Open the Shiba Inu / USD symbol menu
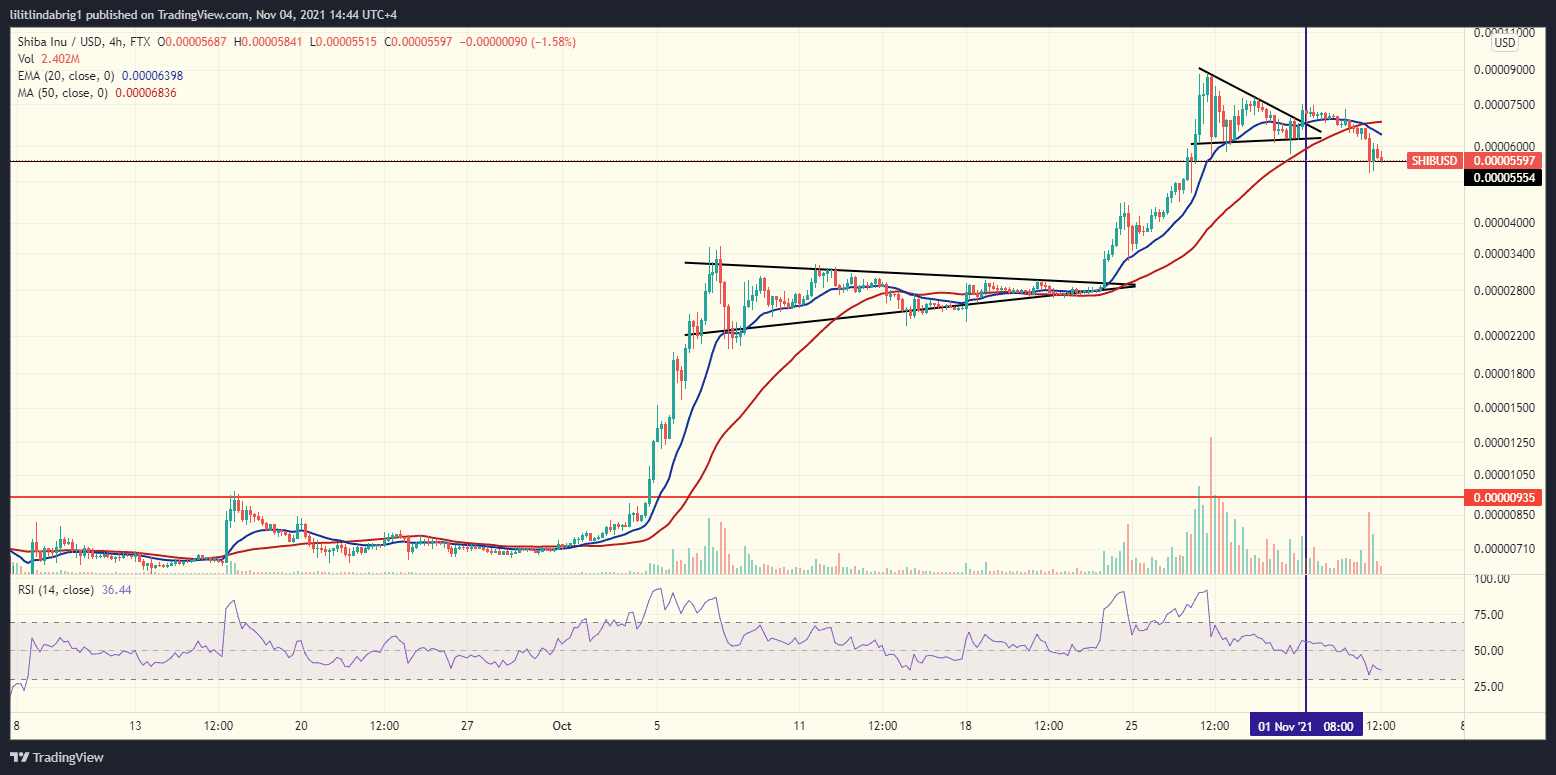The image size is (1556, 775). click(60, 42)
